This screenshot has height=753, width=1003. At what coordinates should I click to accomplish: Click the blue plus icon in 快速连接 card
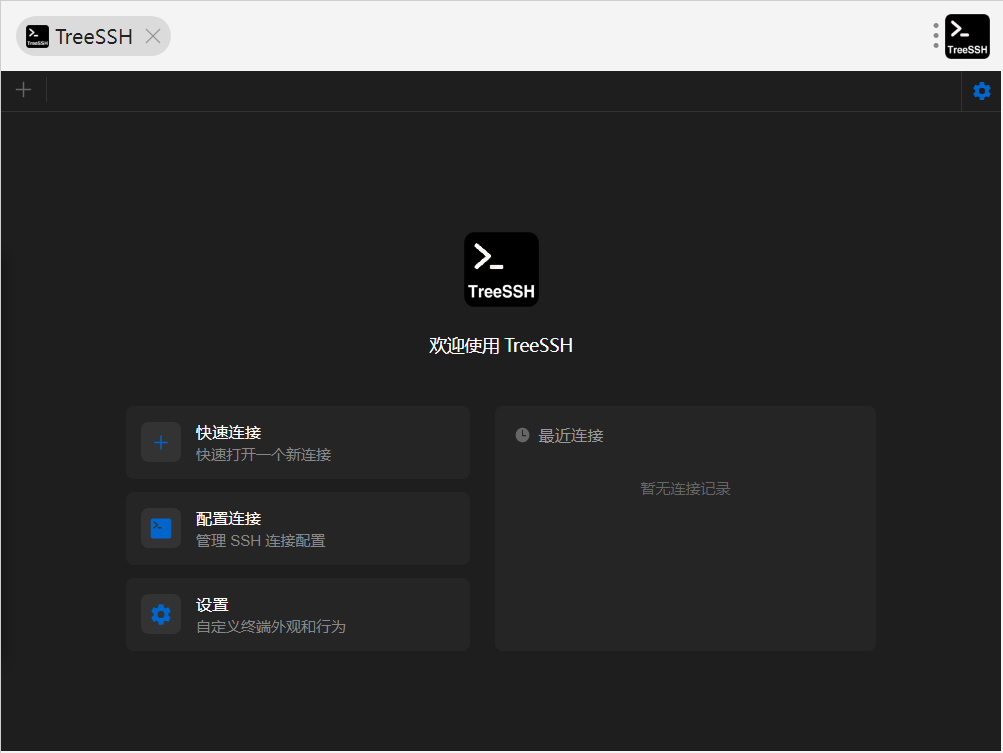pyautogui.click(x=161, y=443)
